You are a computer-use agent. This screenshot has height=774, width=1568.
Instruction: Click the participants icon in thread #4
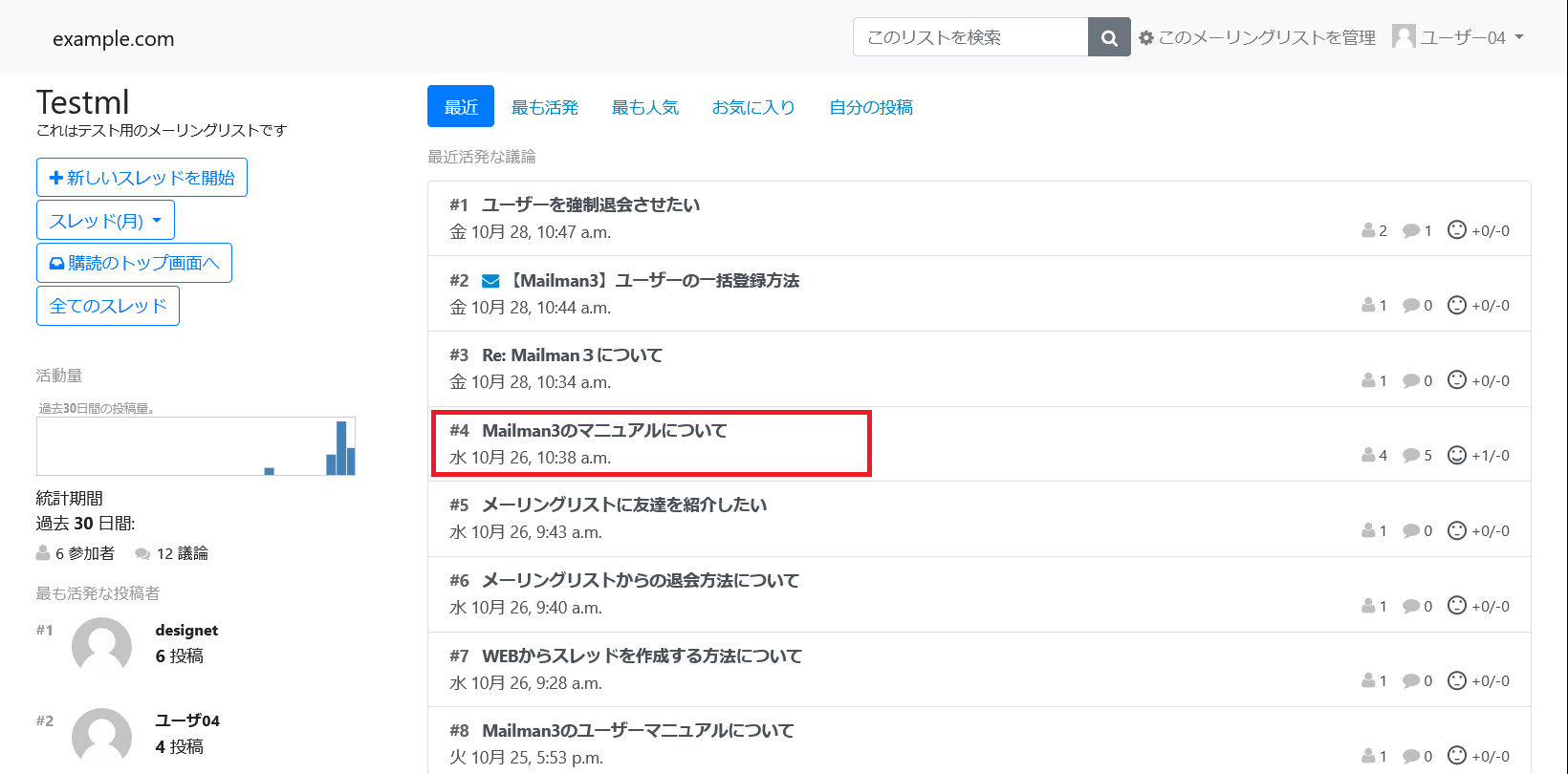[x=1368, y=455]
